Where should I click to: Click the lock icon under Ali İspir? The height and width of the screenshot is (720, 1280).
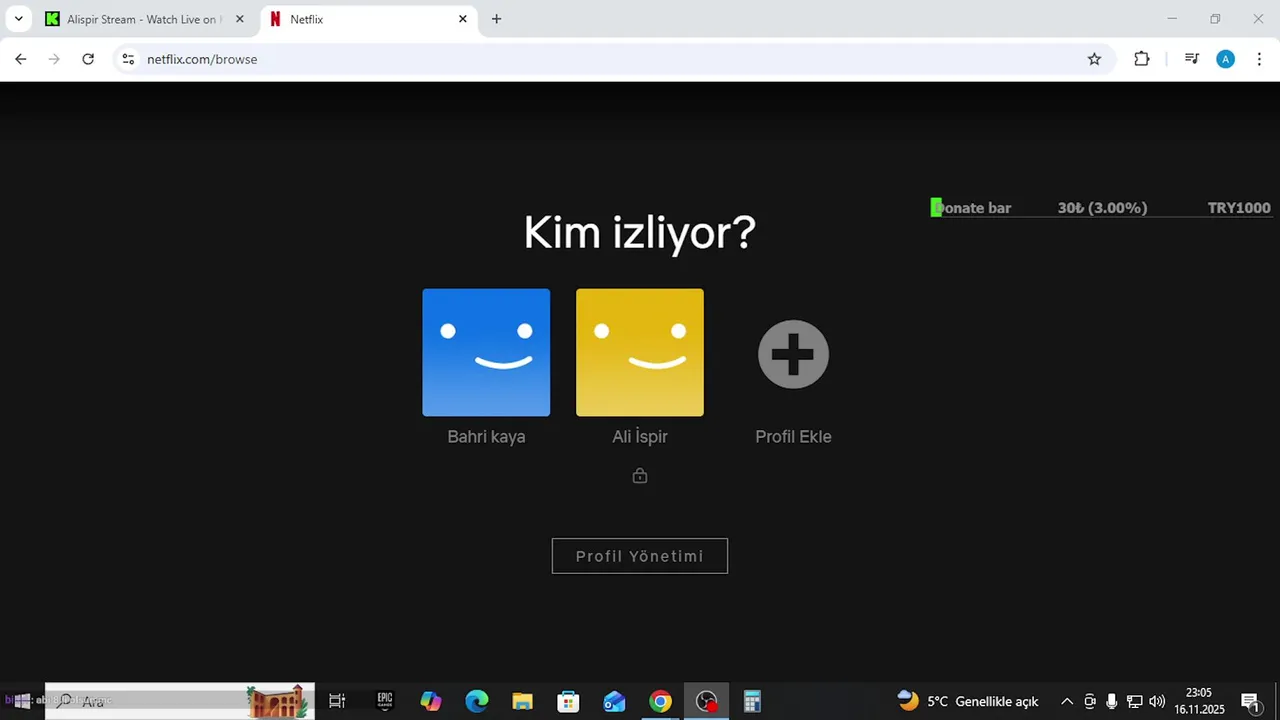[640, 476]
